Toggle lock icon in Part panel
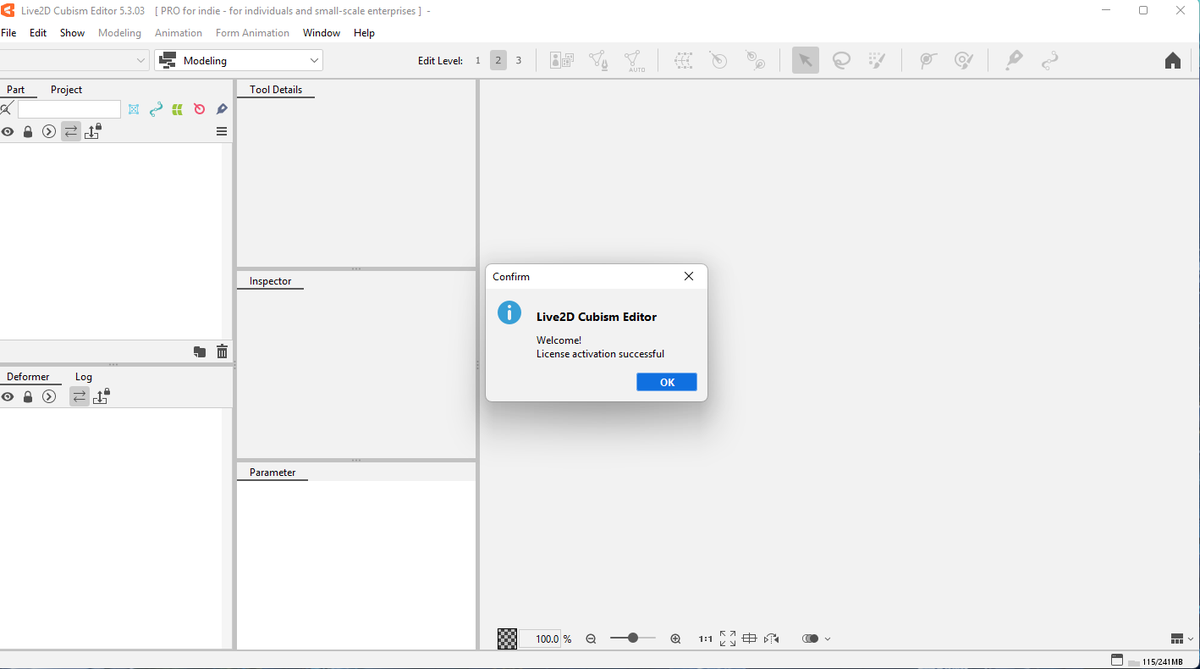 coord(28,132)
